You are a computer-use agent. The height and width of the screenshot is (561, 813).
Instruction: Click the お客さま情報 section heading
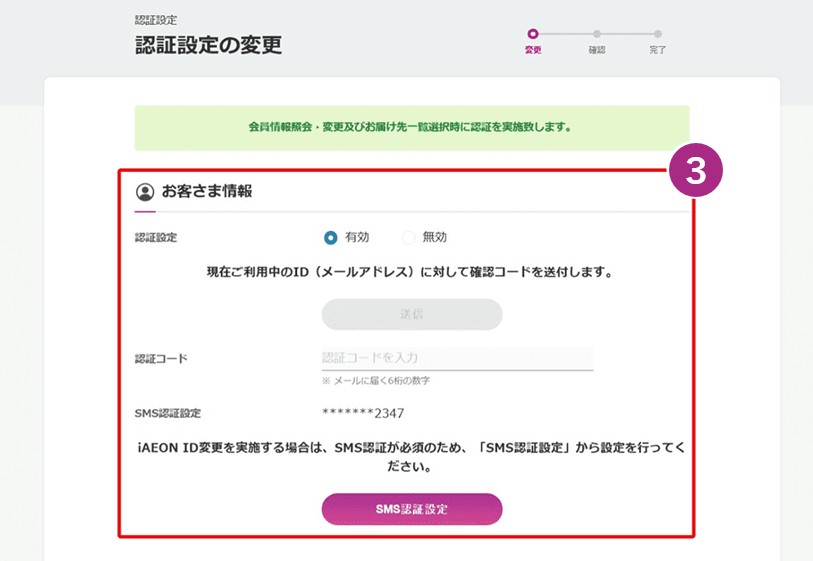point(207,191)
